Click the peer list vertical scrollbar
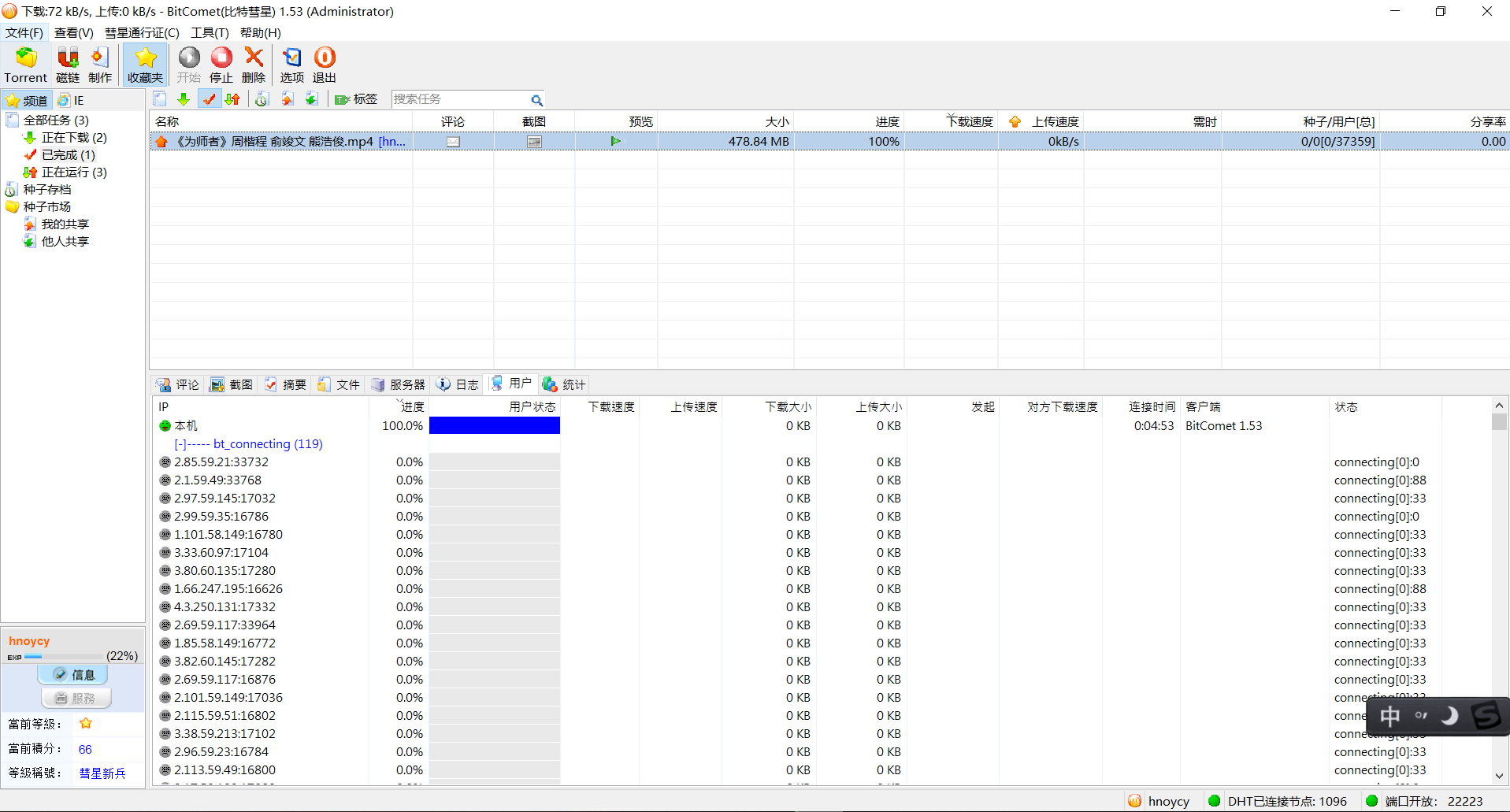The height and width of the screenshot is (812, 1510). pyautogui.click(x=1499, y=591)
